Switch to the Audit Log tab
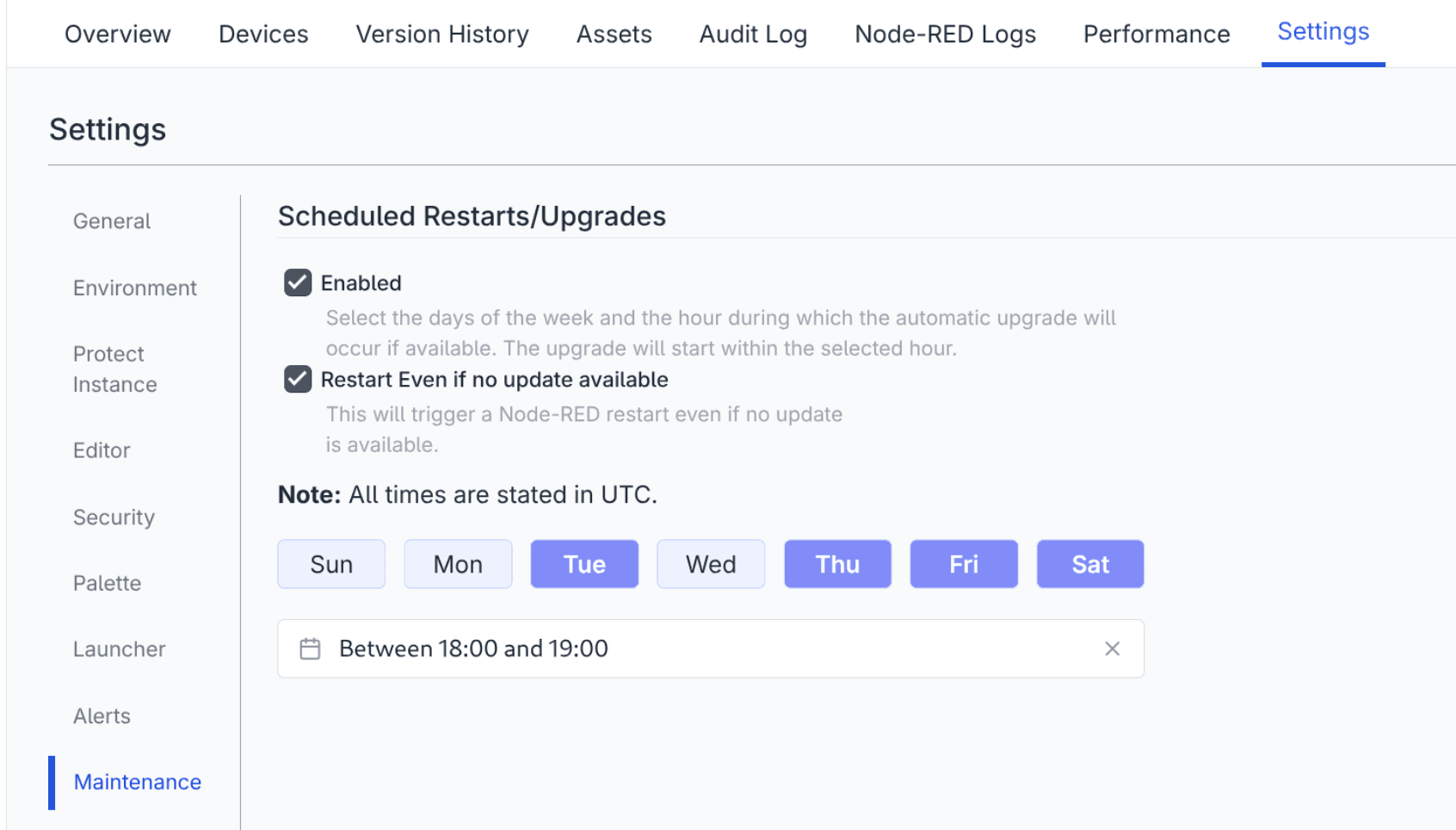Image resolution: width=1456 pixels, height=830 pixels. pos(752,34)
